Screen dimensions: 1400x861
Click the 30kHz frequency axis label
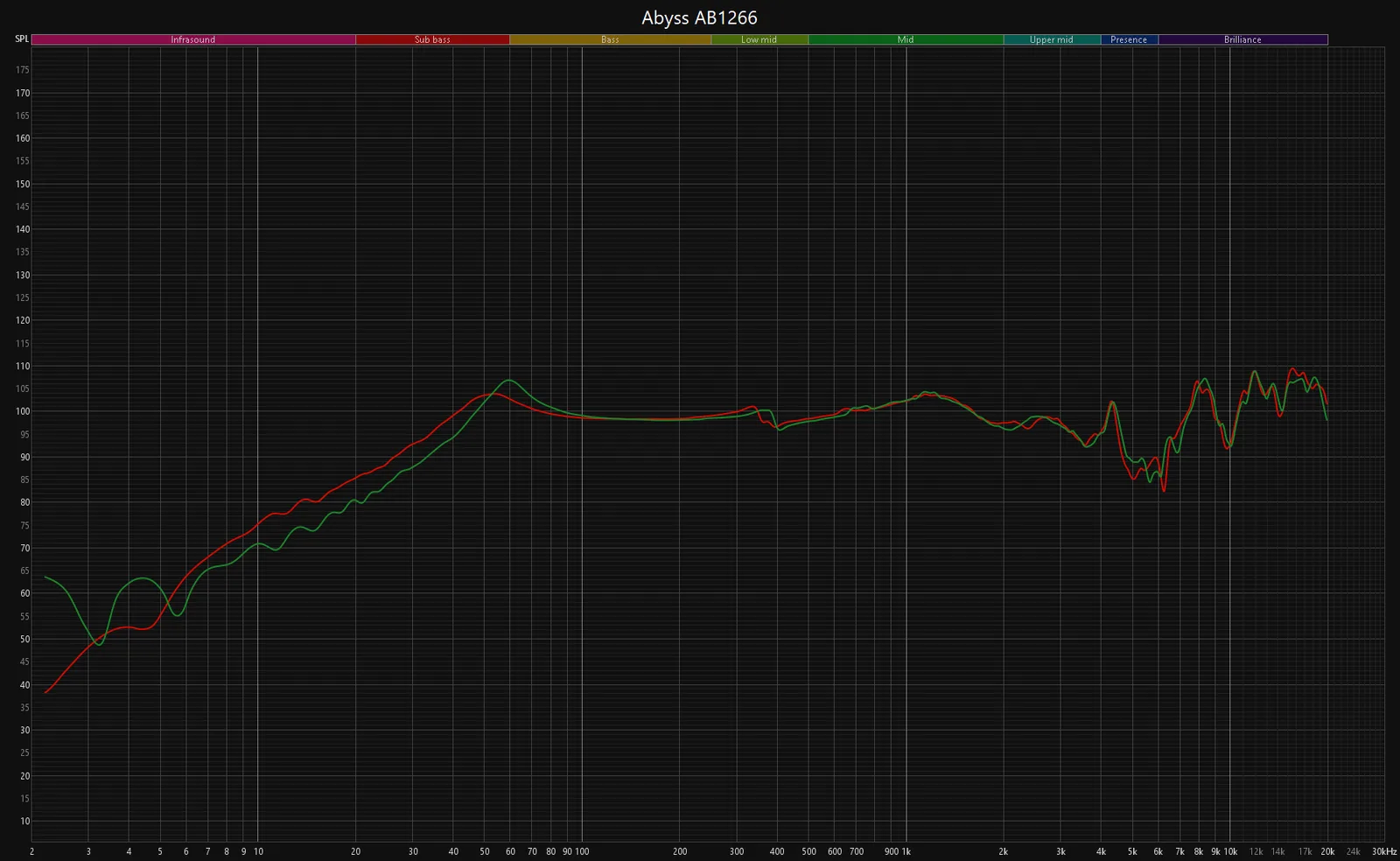[1383, 851]
